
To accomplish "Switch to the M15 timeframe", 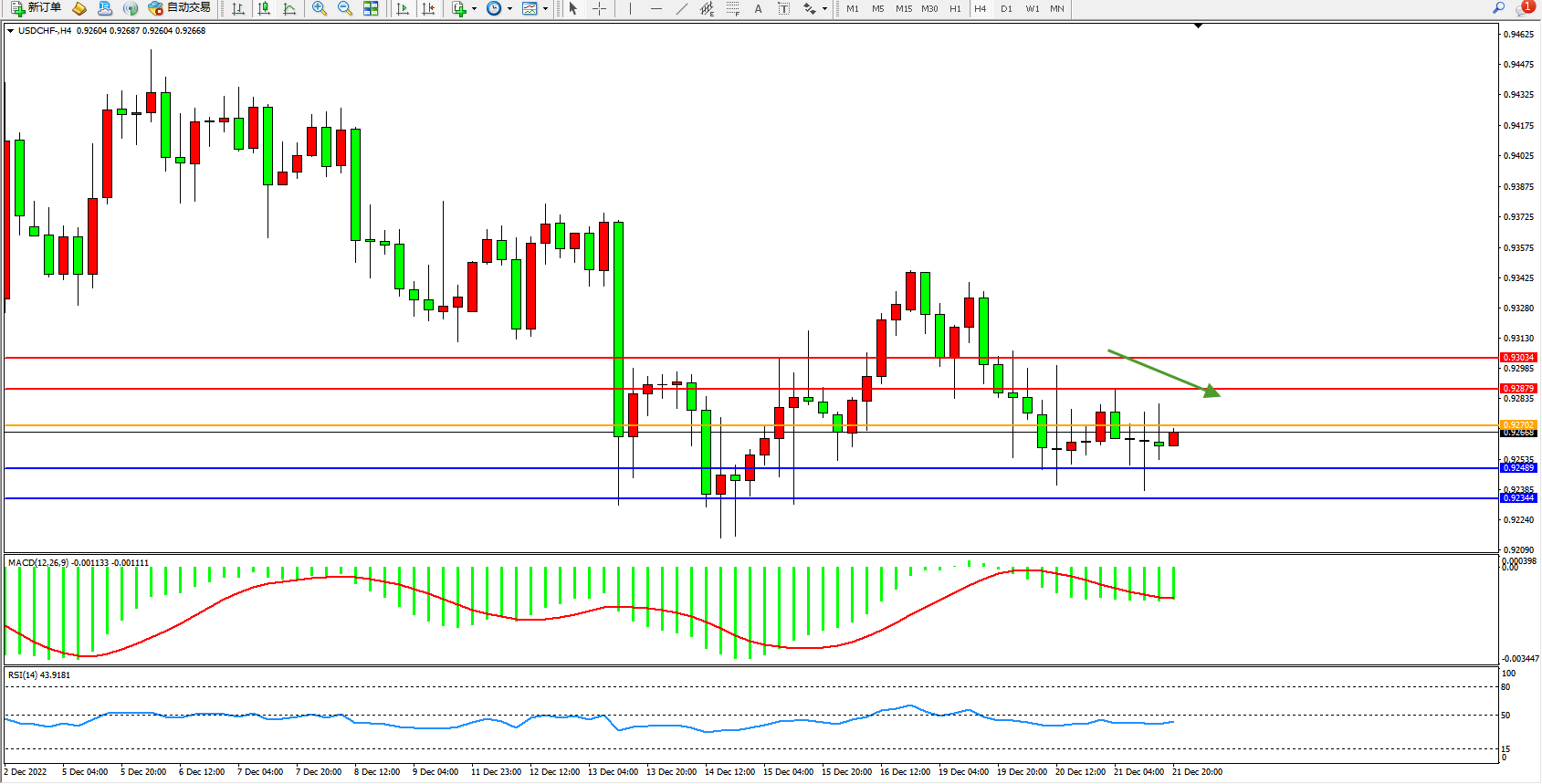I will click(903, 8).
